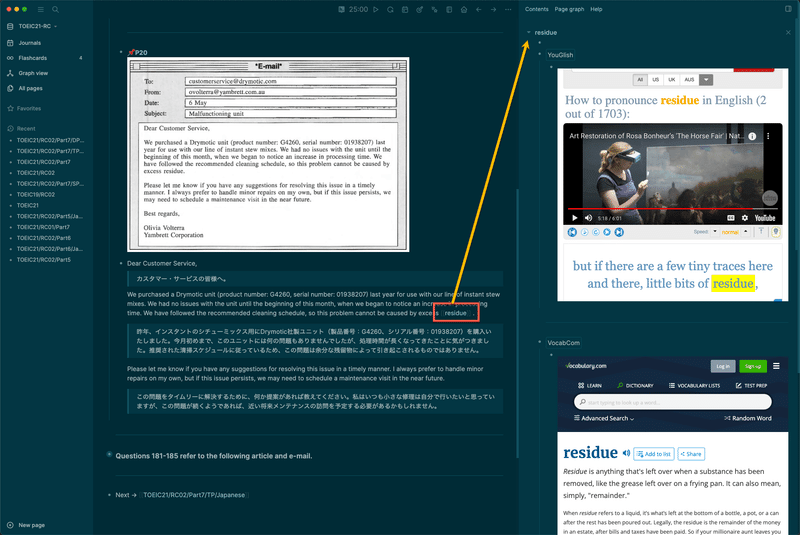Toggle YouGlish light bulb icon
This screenshot has width=800, height=535.
(776, 232)
